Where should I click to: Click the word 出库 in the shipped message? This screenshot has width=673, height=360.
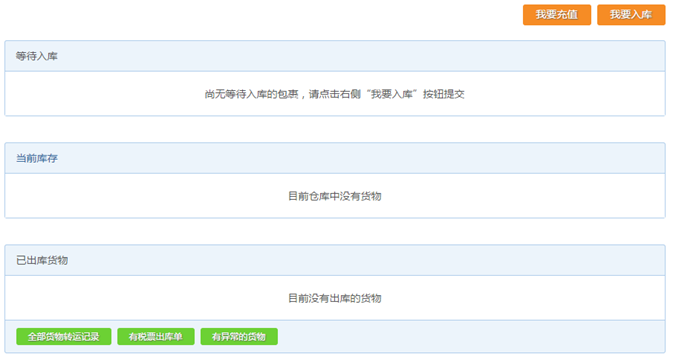340,298
